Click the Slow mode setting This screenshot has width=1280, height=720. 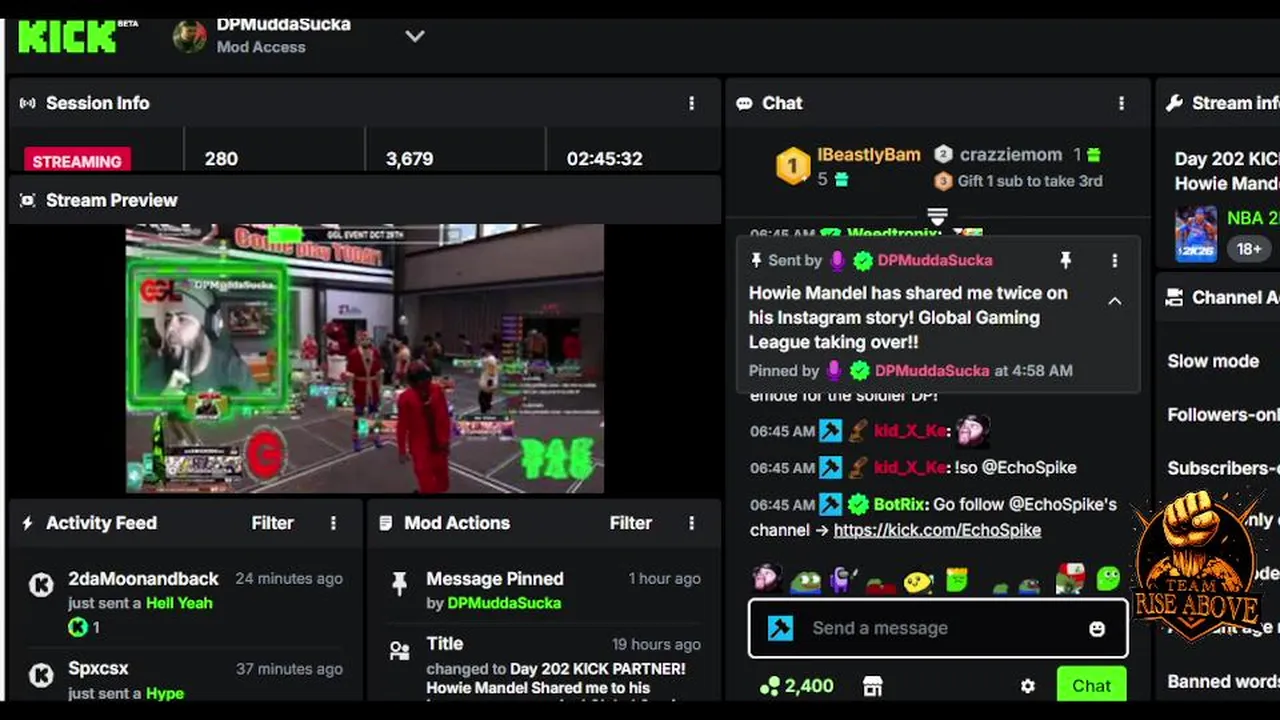[x=1213, y=361]
